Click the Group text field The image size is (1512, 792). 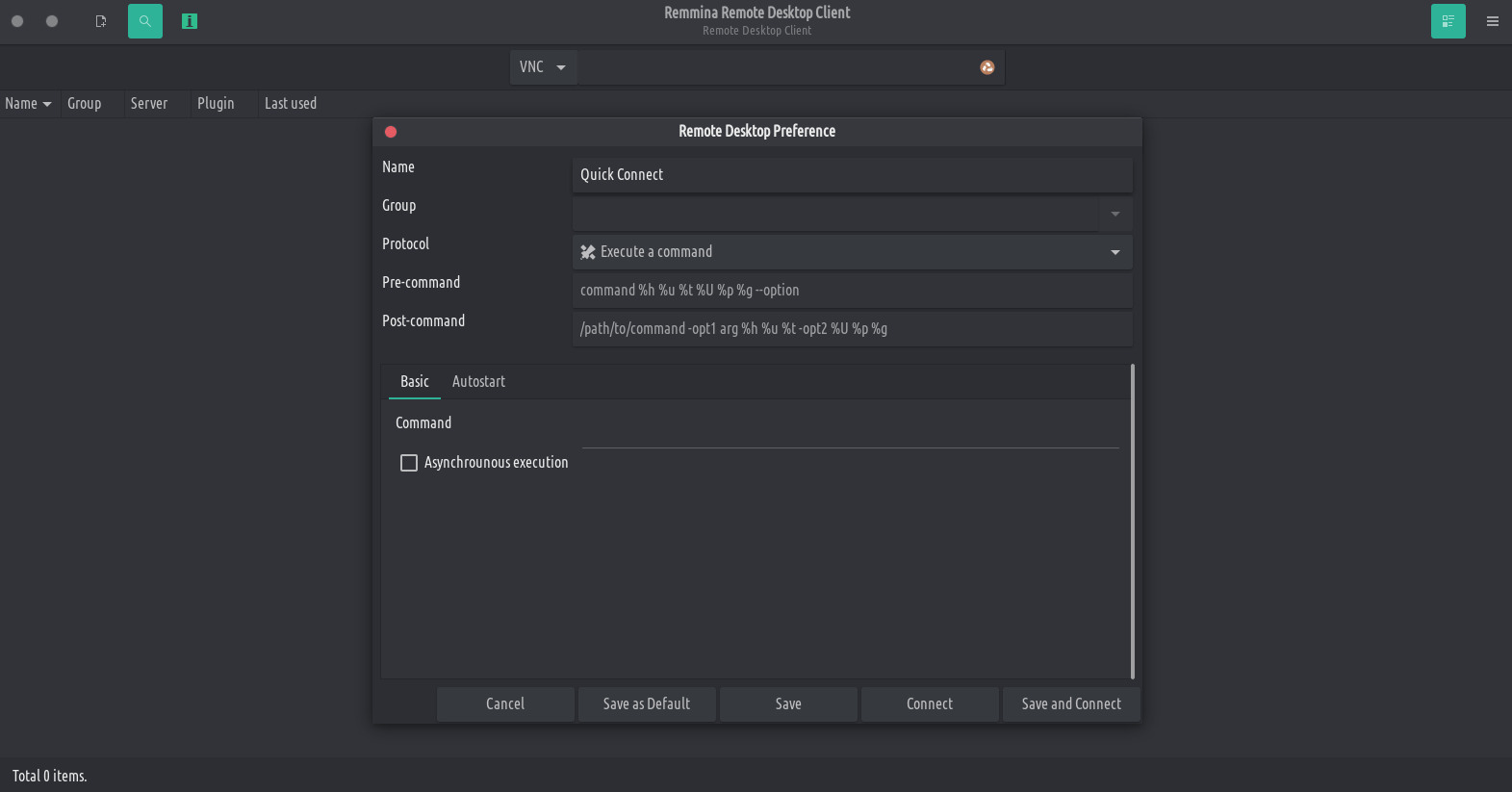(x=835, y=214)
